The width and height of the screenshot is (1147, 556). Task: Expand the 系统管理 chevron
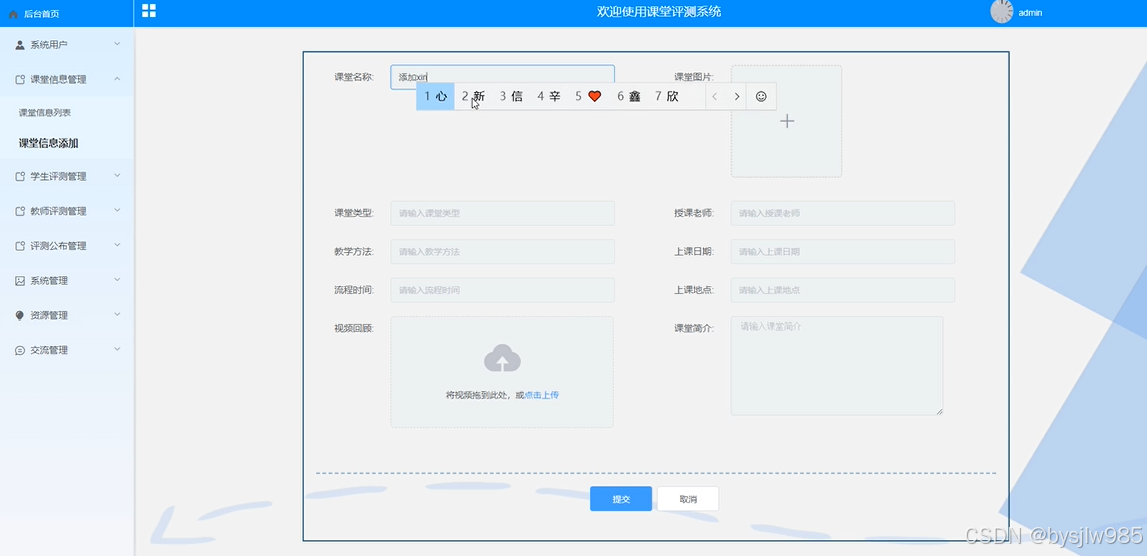[x=117, y=280]
